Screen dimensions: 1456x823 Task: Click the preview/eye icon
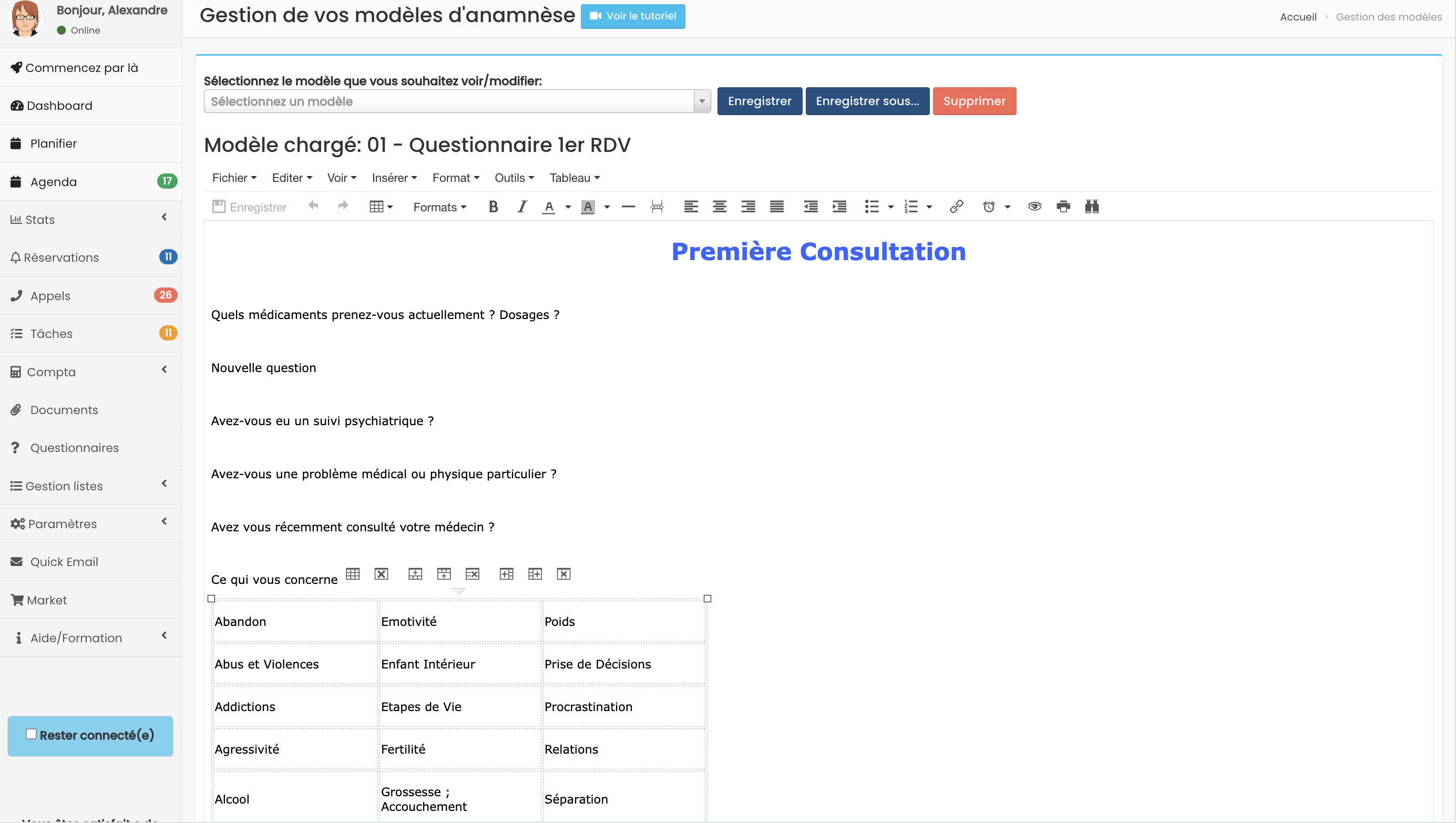pos(1033,206)
